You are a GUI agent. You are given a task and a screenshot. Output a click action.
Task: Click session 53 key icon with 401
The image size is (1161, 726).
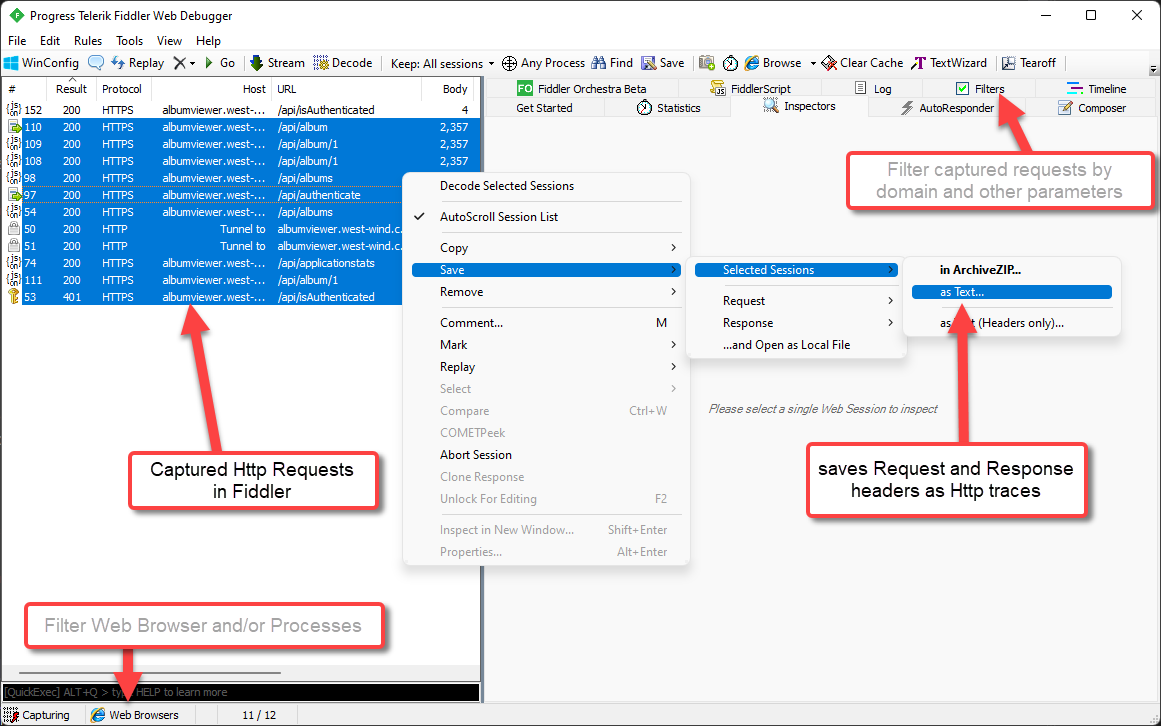point(13,297)
